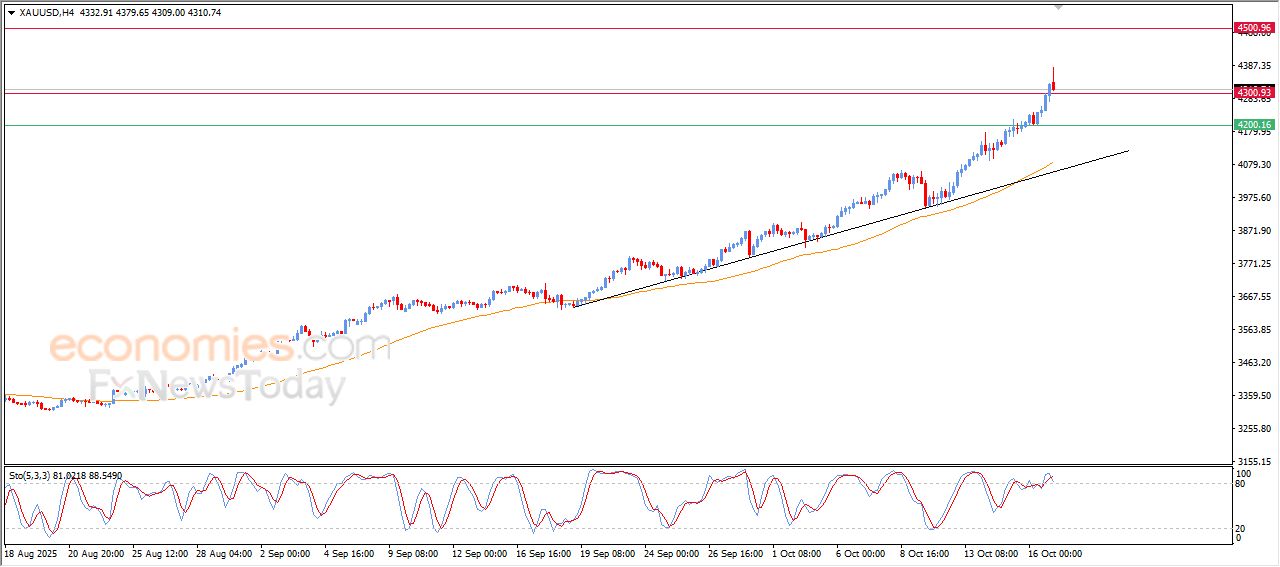Image resolution: width=1280 pixels, height=567 pixels.
Task: Click the stochastic 20 level axis label
Action: point(1243,528)
